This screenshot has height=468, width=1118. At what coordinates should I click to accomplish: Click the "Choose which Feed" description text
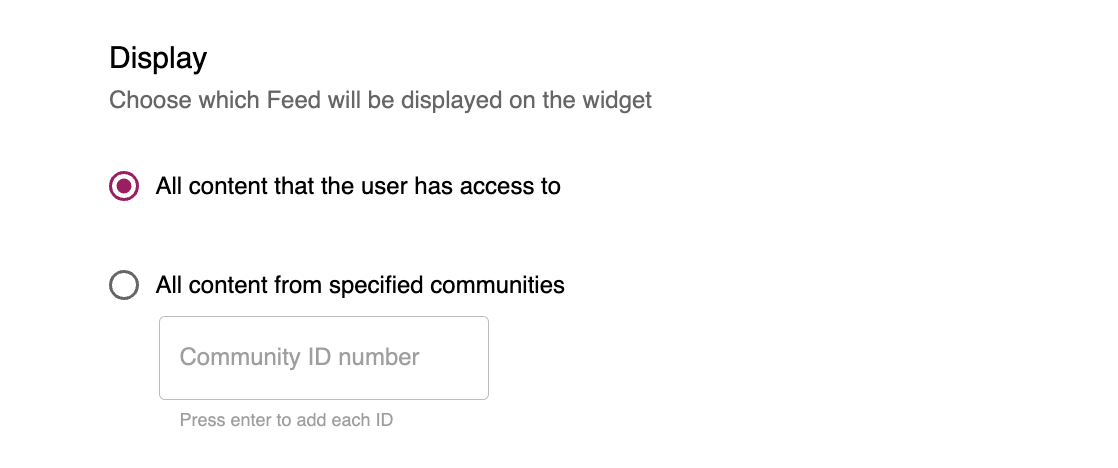pyautogui.click(x=380, y=101)
